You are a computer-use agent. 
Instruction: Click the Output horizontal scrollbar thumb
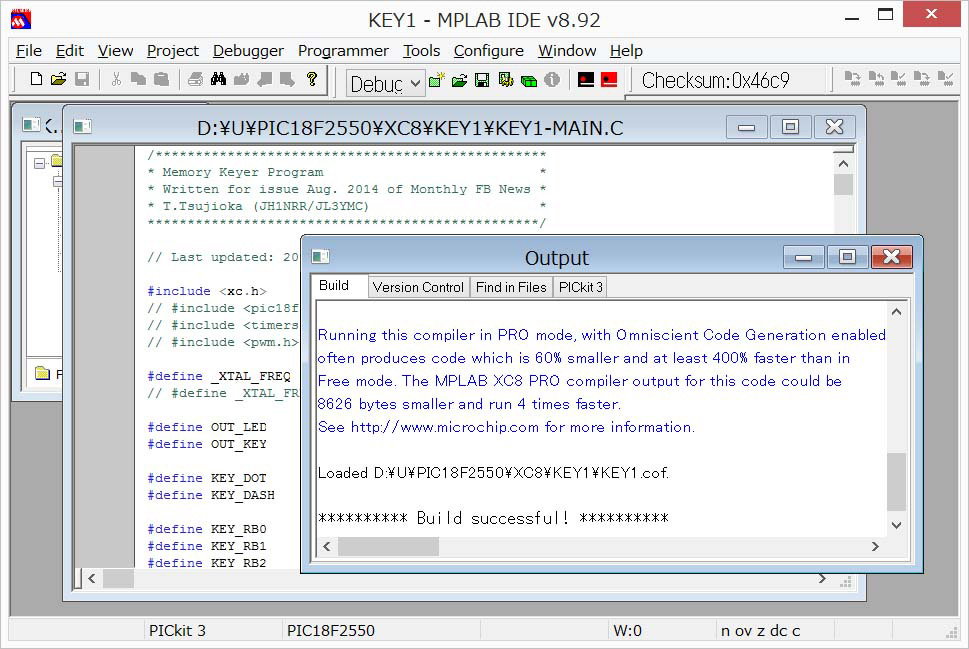point(389,546)
